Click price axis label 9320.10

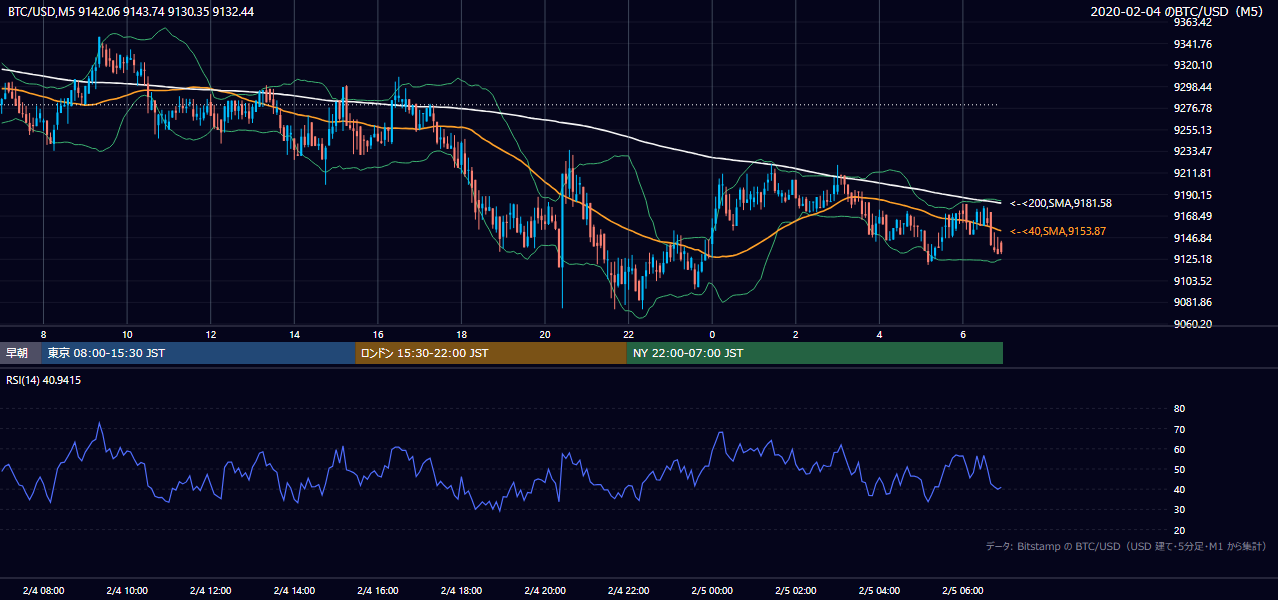tap(1193, 65)
